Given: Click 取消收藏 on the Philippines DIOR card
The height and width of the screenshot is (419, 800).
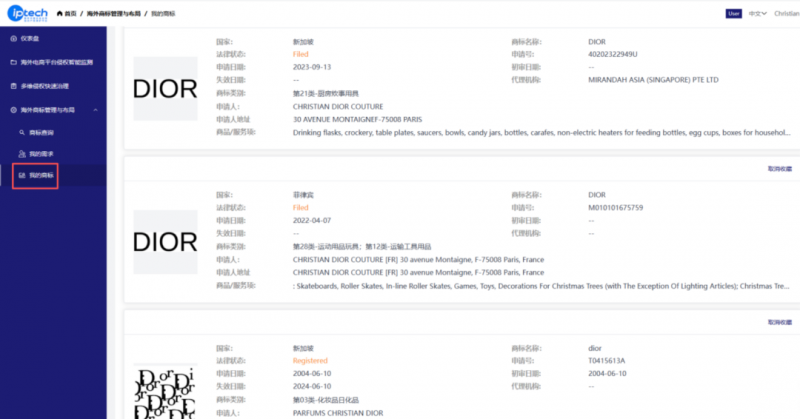Looking at the screenshot, I should (x=778, y=169).
